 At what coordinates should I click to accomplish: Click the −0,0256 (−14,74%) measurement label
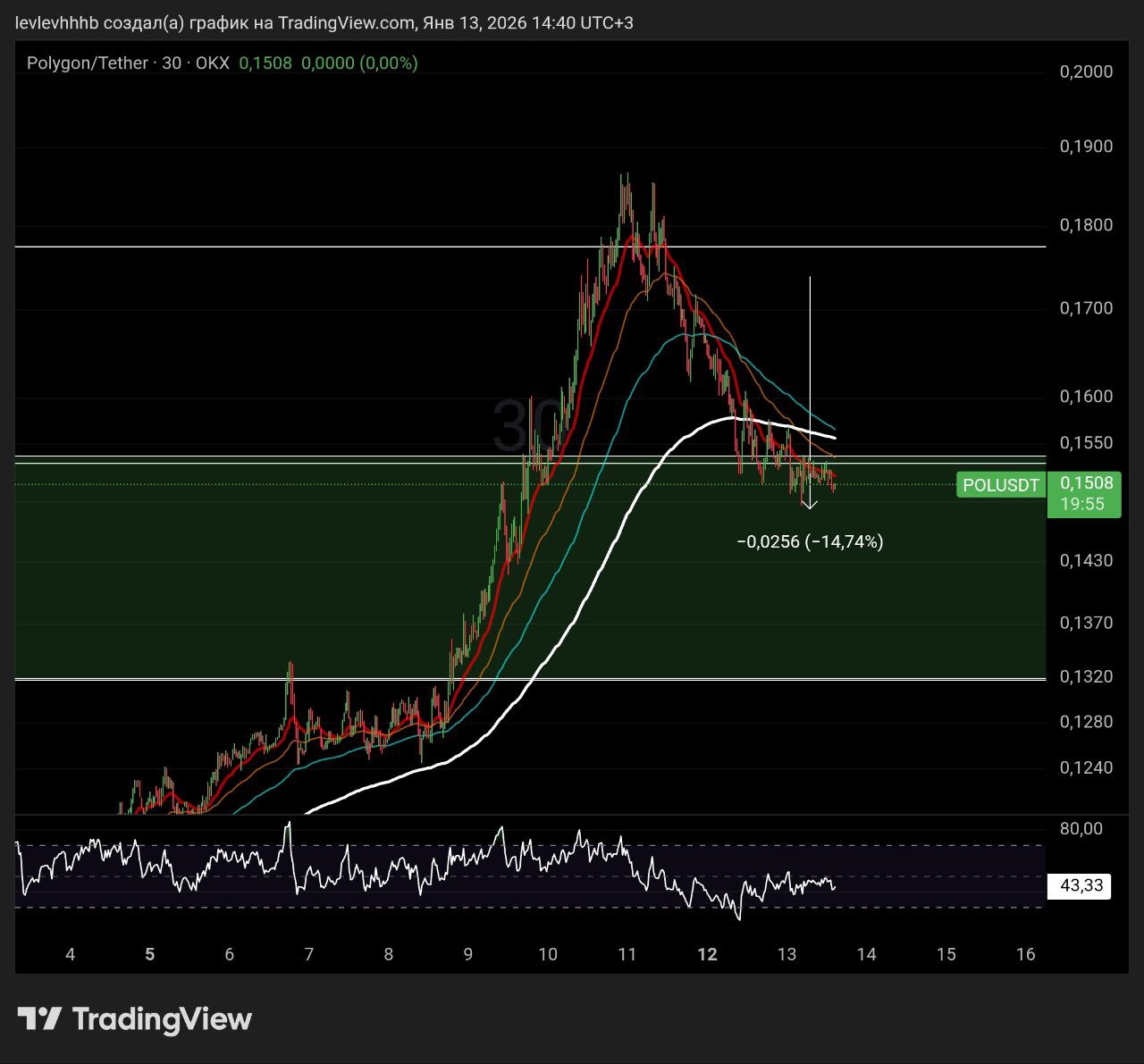[810, 541]
